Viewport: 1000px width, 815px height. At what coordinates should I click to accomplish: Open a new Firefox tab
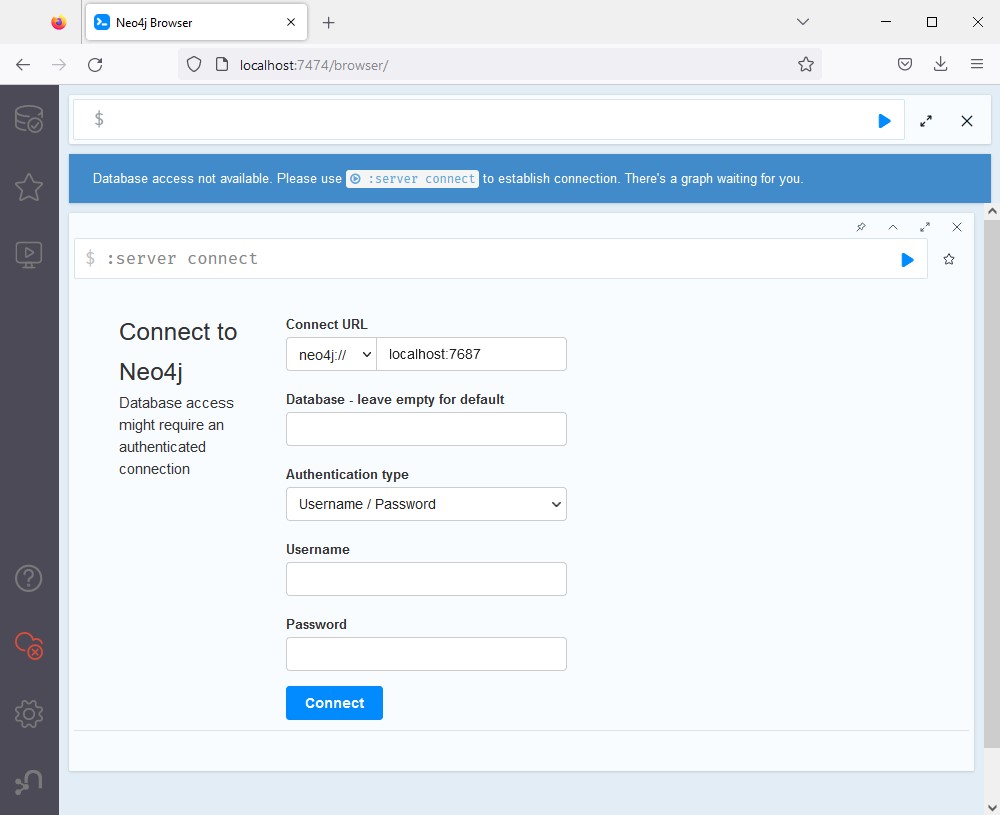(328, 23)
